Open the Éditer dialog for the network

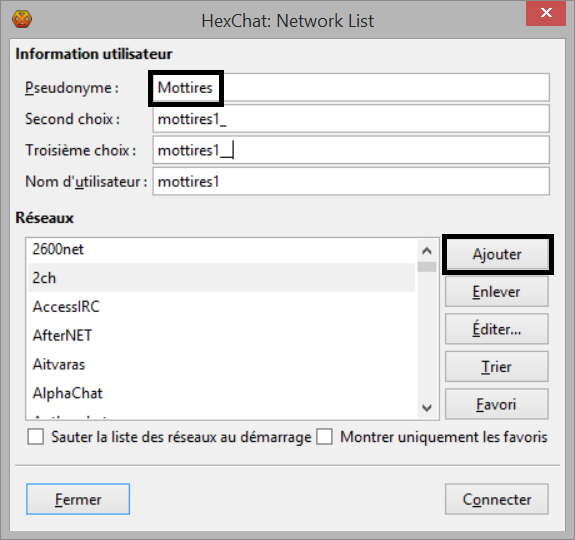pos(497,329)
